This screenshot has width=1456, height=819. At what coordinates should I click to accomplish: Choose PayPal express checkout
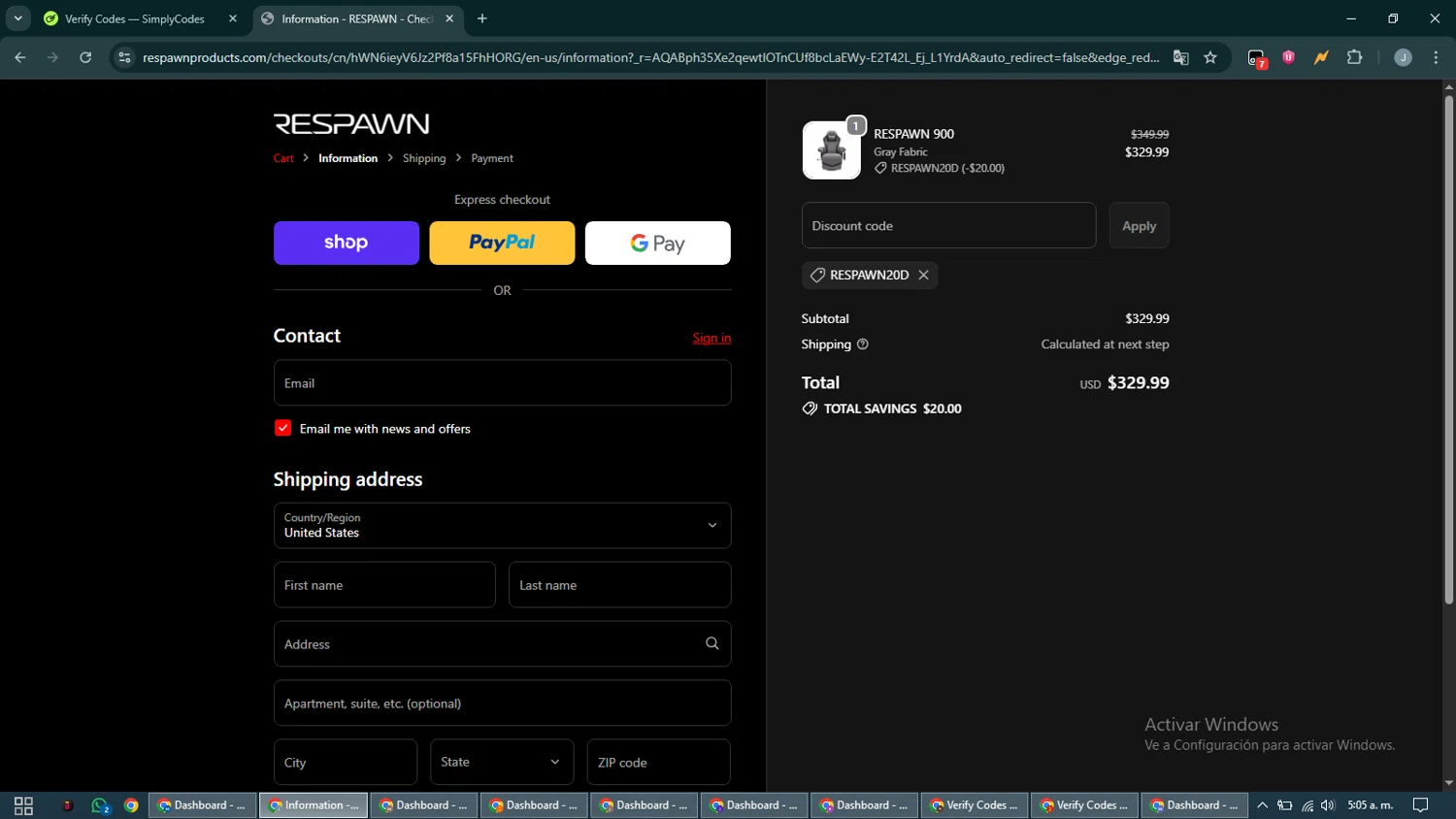(502, 243)
